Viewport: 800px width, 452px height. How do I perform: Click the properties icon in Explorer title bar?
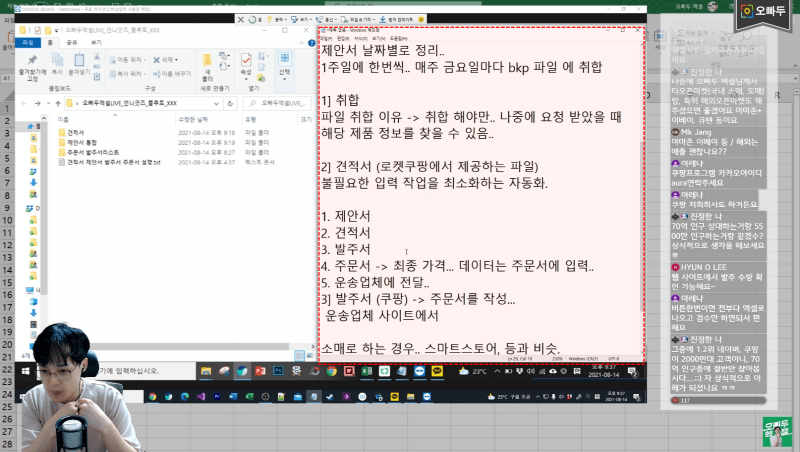pos(37,31)
